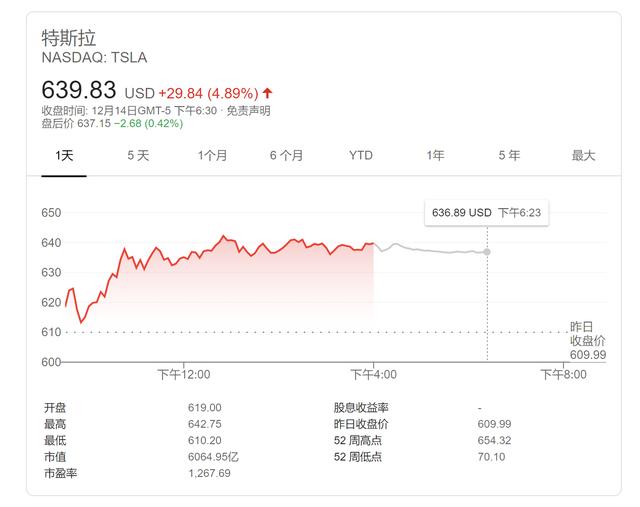Click the 昨日收盘价 609.99 chart label
The width and height of the screenshot is (640, 507).
[x=588, y=341]
